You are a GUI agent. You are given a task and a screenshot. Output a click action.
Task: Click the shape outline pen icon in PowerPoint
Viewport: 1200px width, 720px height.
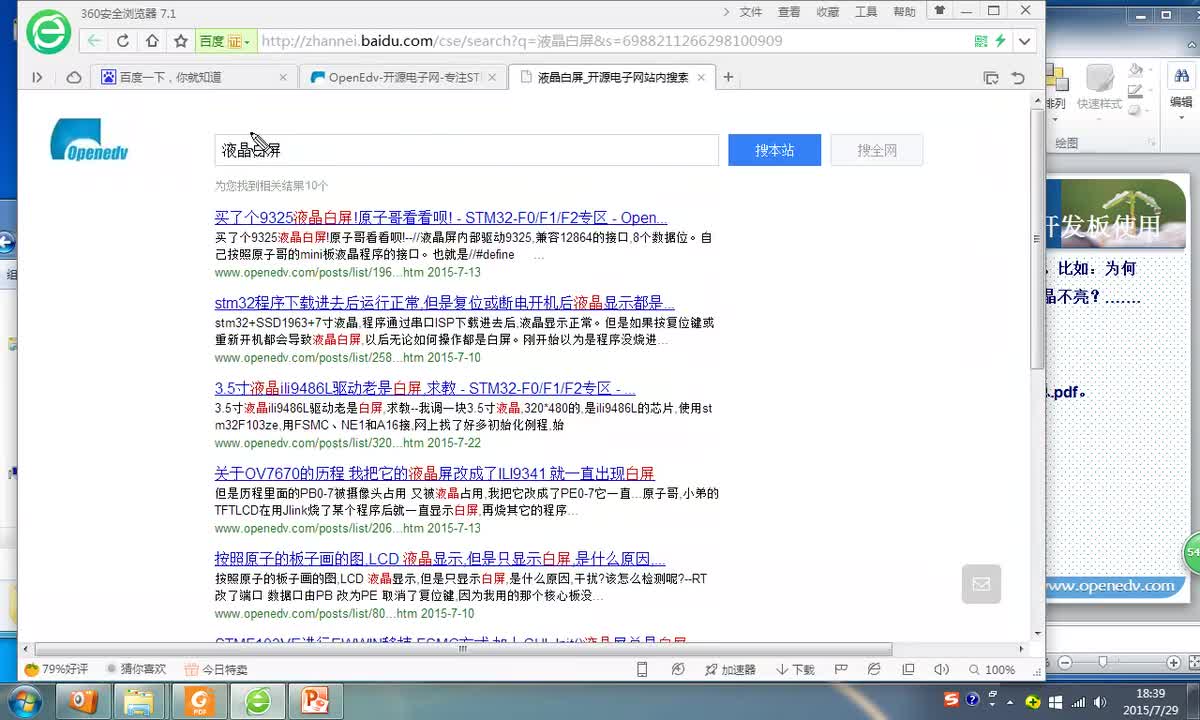[1136, 90]
